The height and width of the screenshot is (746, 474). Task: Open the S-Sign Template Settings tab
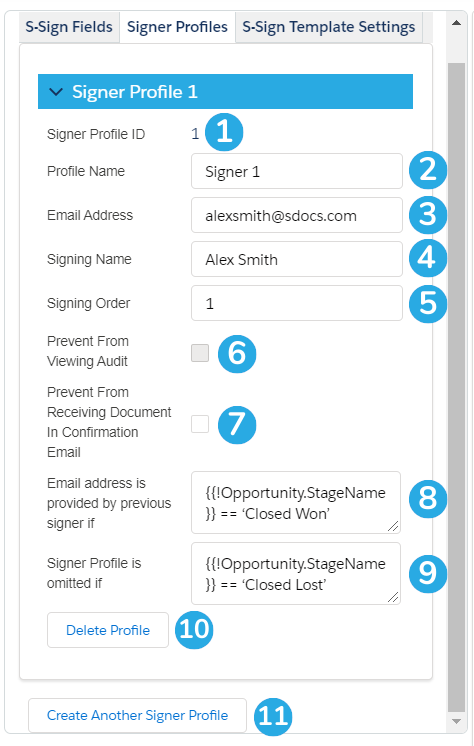click(x=328, y=27)
